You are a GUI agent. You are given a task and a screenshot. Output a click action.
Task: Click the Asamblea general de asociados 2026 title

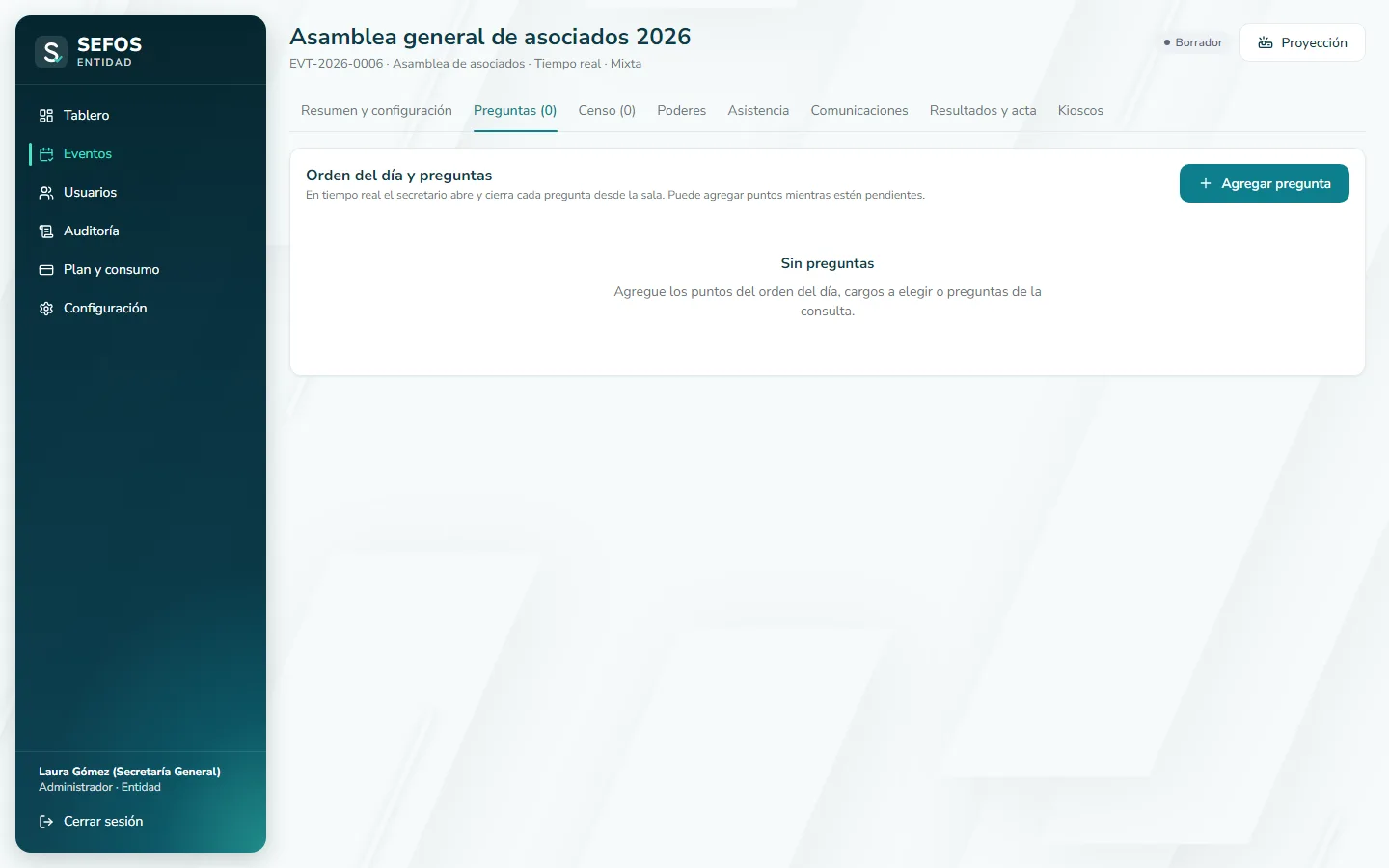pos(490,37)
